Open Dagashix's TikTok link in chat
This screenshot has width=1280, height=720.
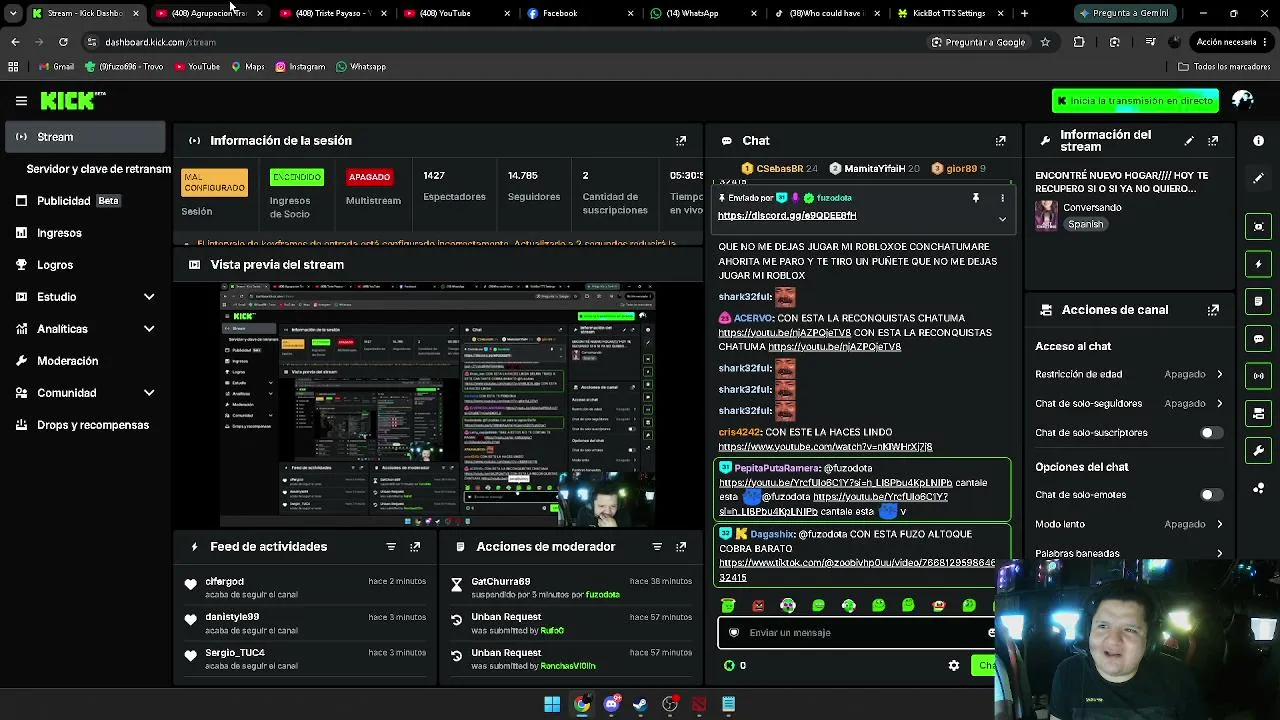tap(857, 570)
